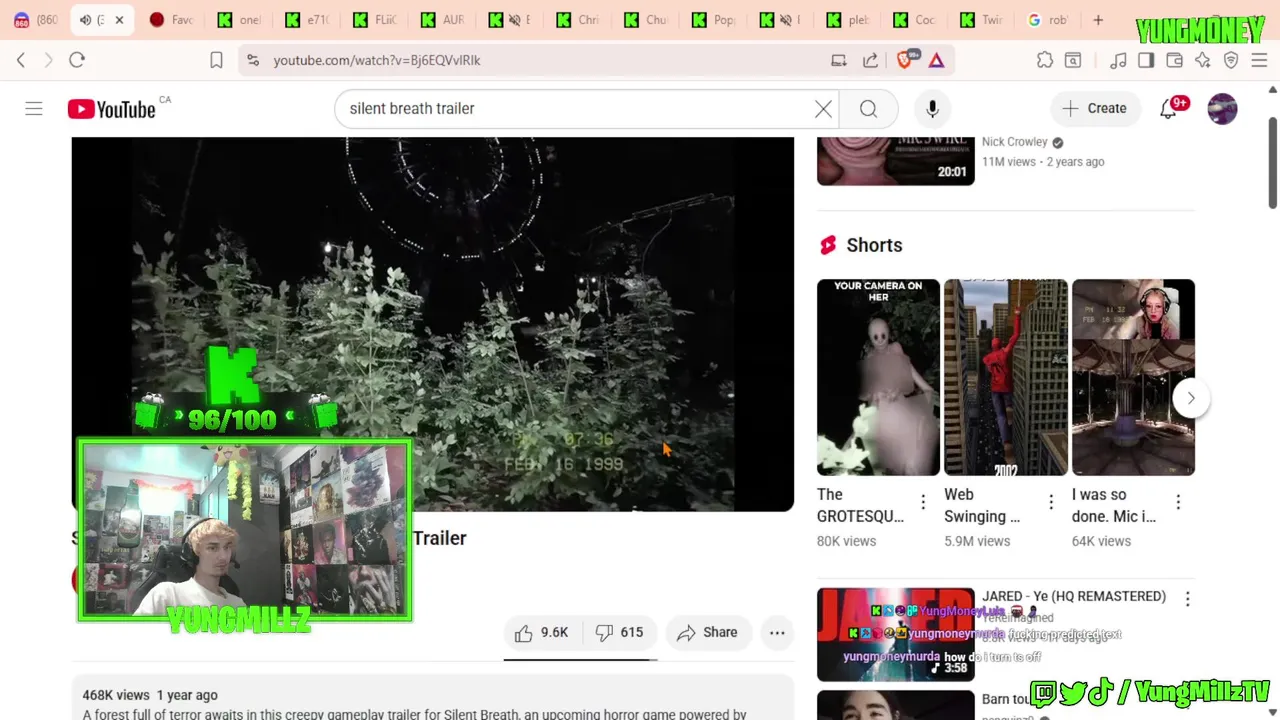Share the Silent Breath trailer video
The image size is (1280, 720).
[x=707, y=632]
